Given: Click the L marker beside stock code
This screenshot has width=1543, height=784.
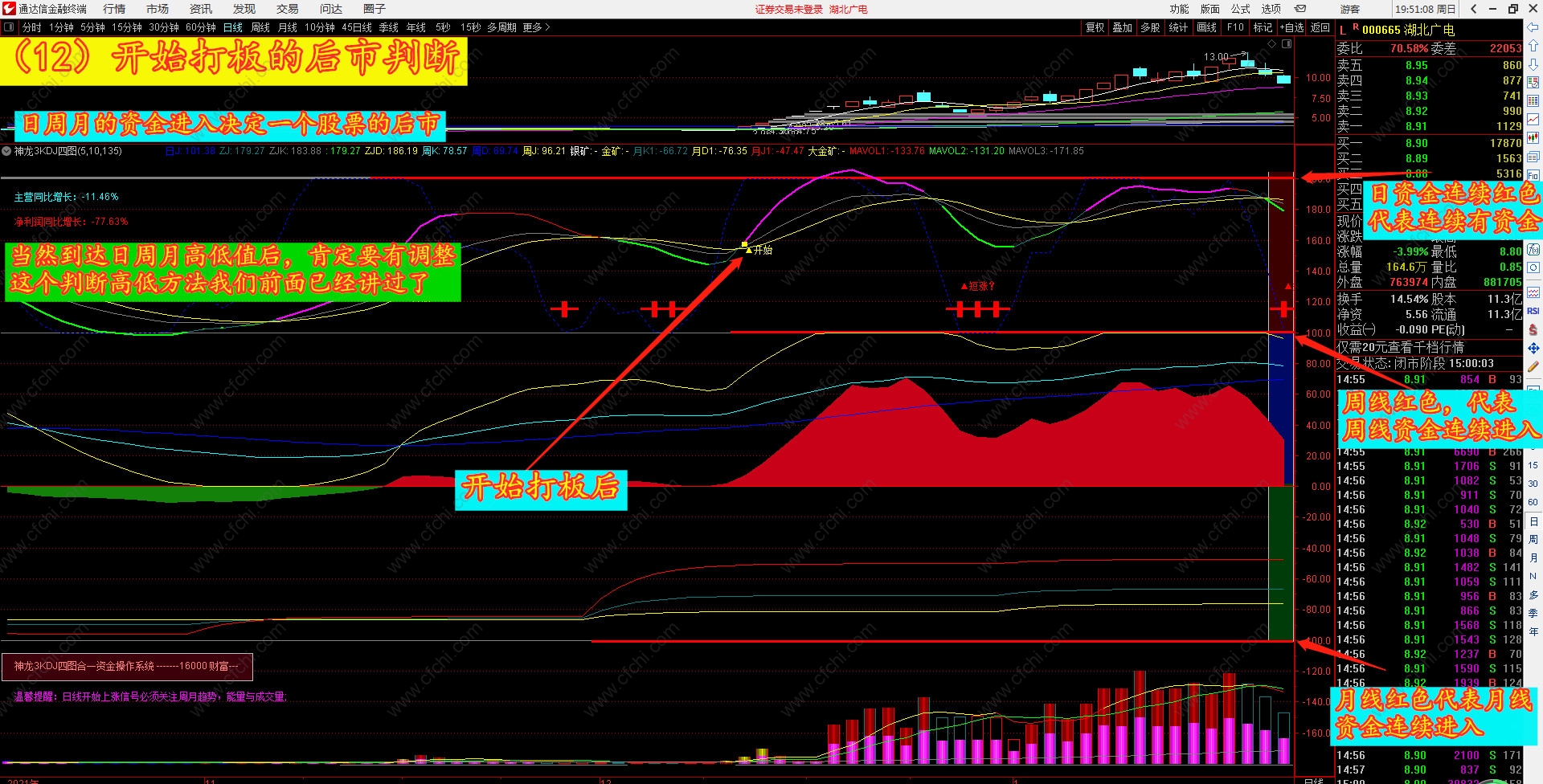Looking at the screenshot, I should 1343,30.
